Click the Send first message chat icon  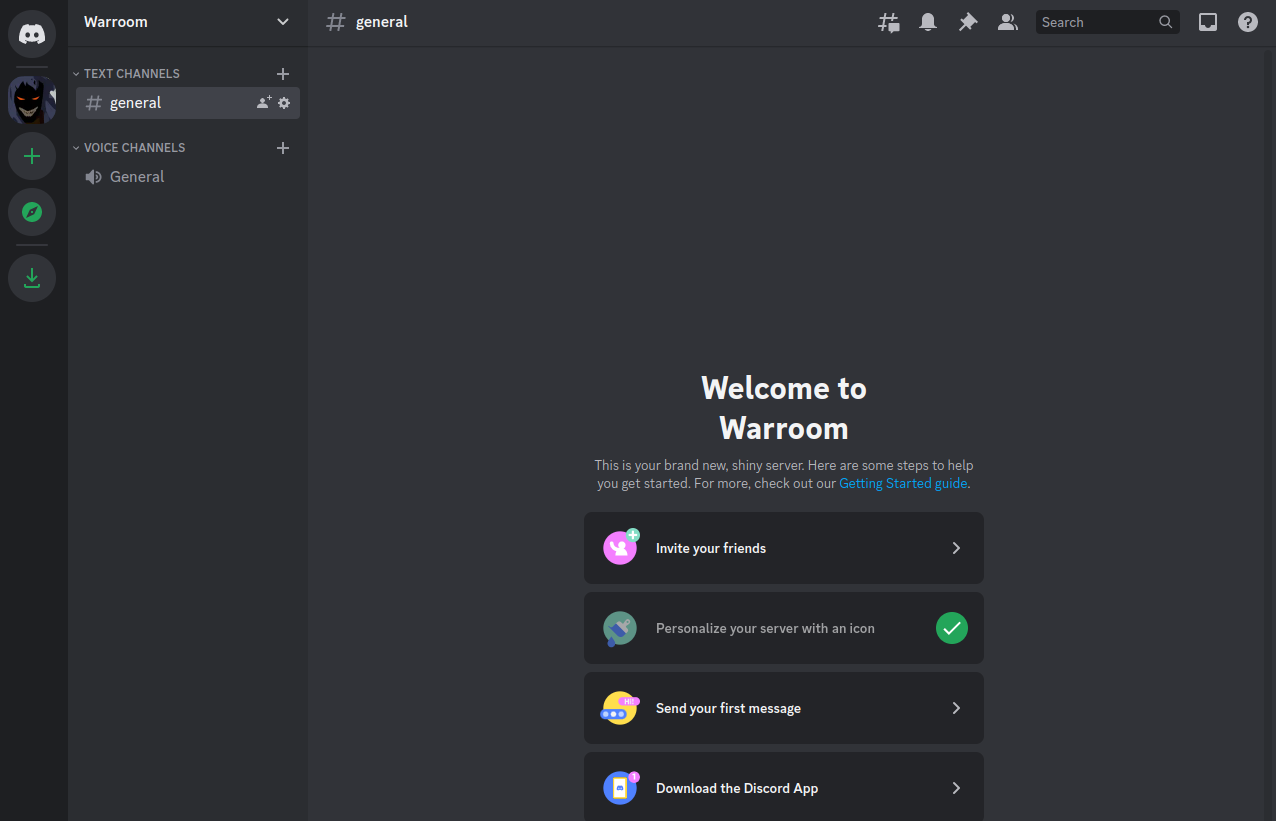(x=620, y=708)
